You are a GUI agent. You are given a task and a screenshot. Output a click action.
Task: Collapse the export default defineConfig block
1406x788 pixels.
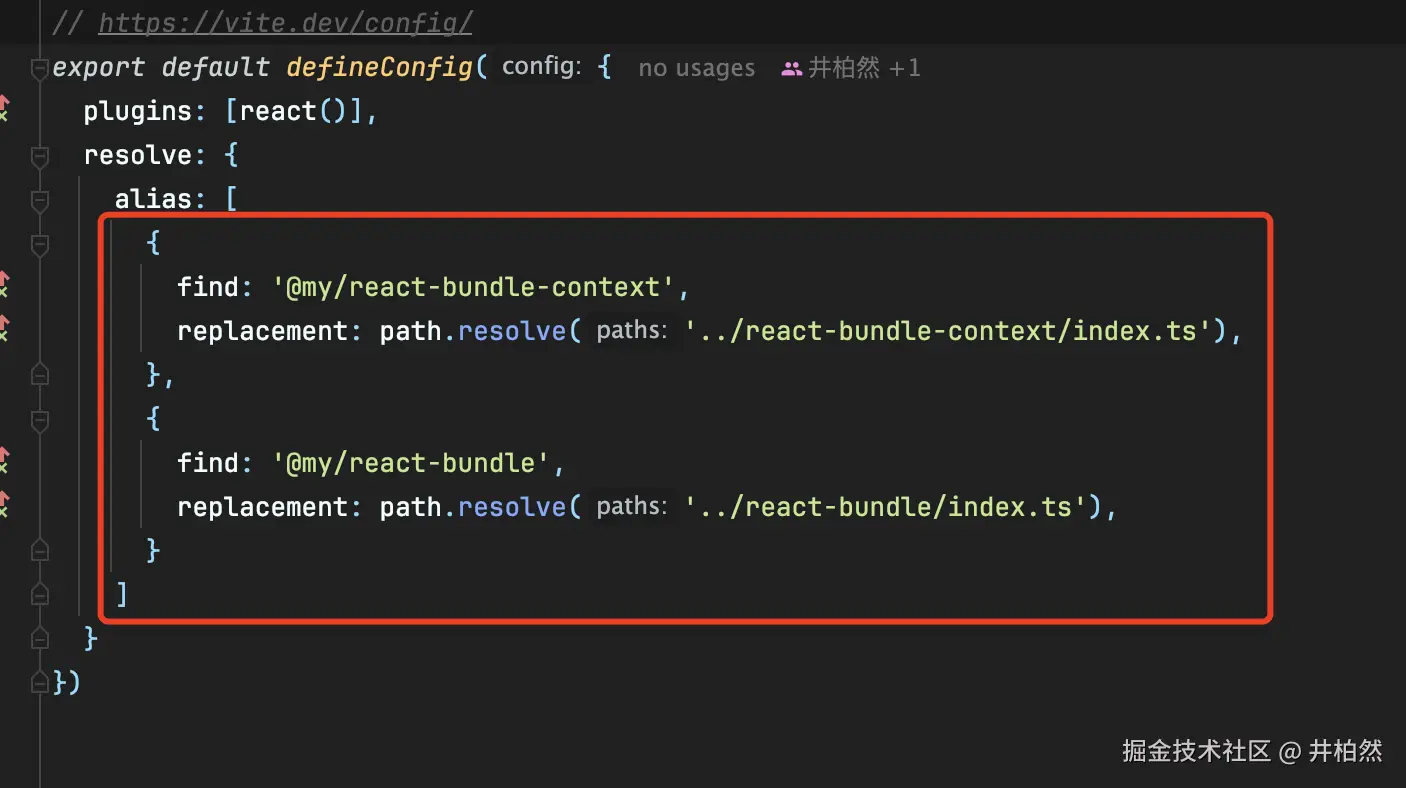point(40,68)
